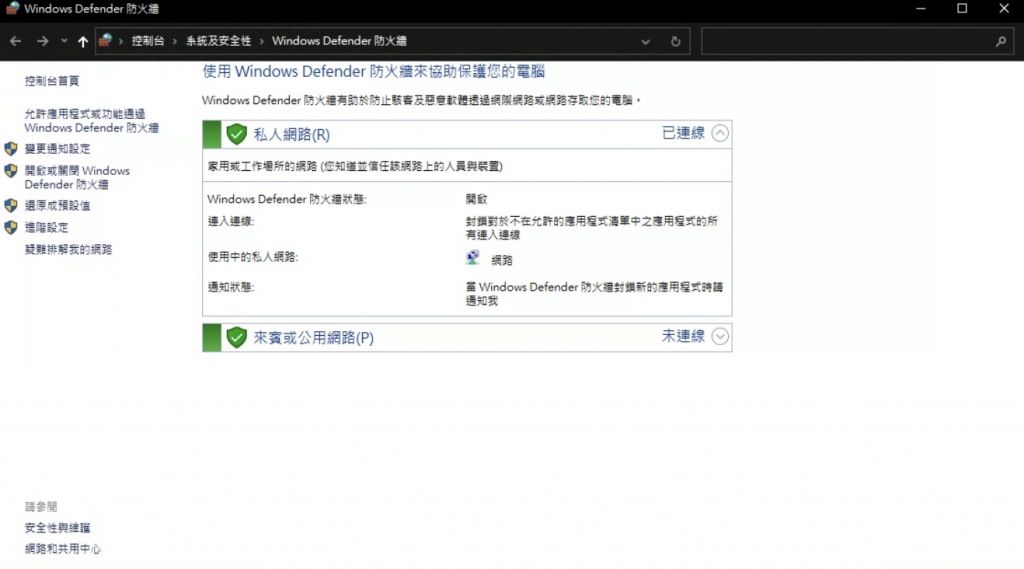Viewport: 1024px width, 569px height.
Task: Select 控制台 in the breadcrumb path
Action: click(148, 41)
